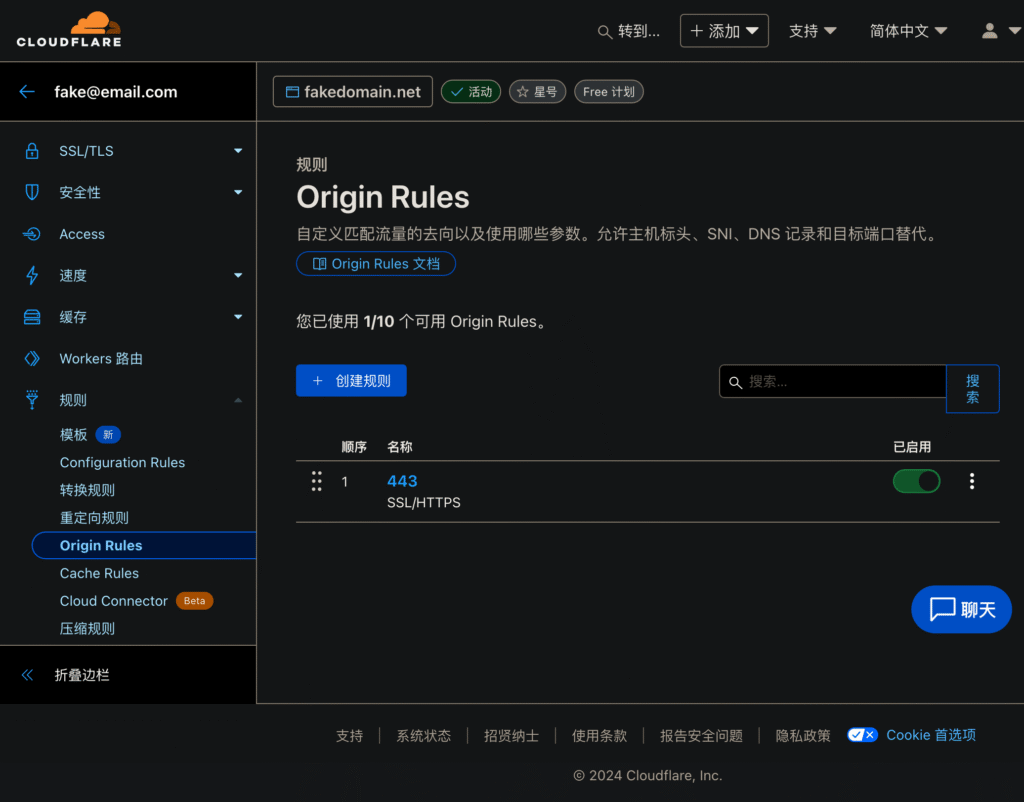This screenshot has height=802, width=1024.
Task: Click the Cloudflare logo
Action: point(69,30)
